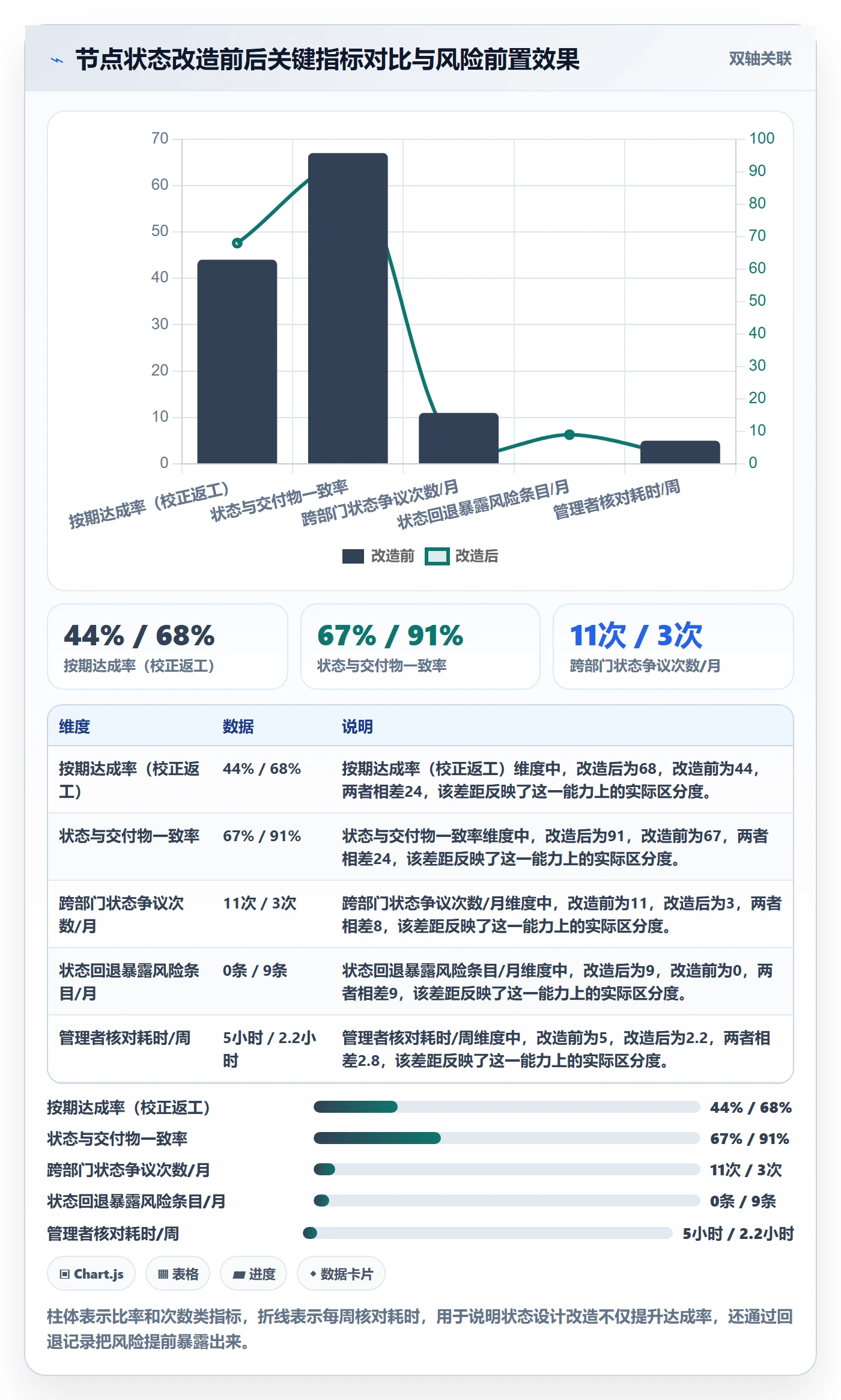
Task: Click progress value 5小时 / 2.2小时
Action: pos(738,1234)
